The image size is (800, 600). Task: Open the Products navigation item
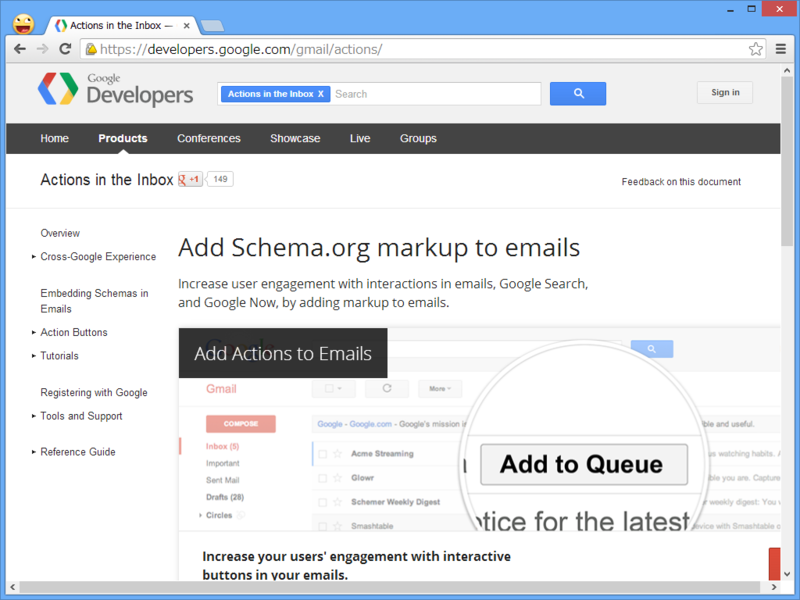(x=123, y=138)
